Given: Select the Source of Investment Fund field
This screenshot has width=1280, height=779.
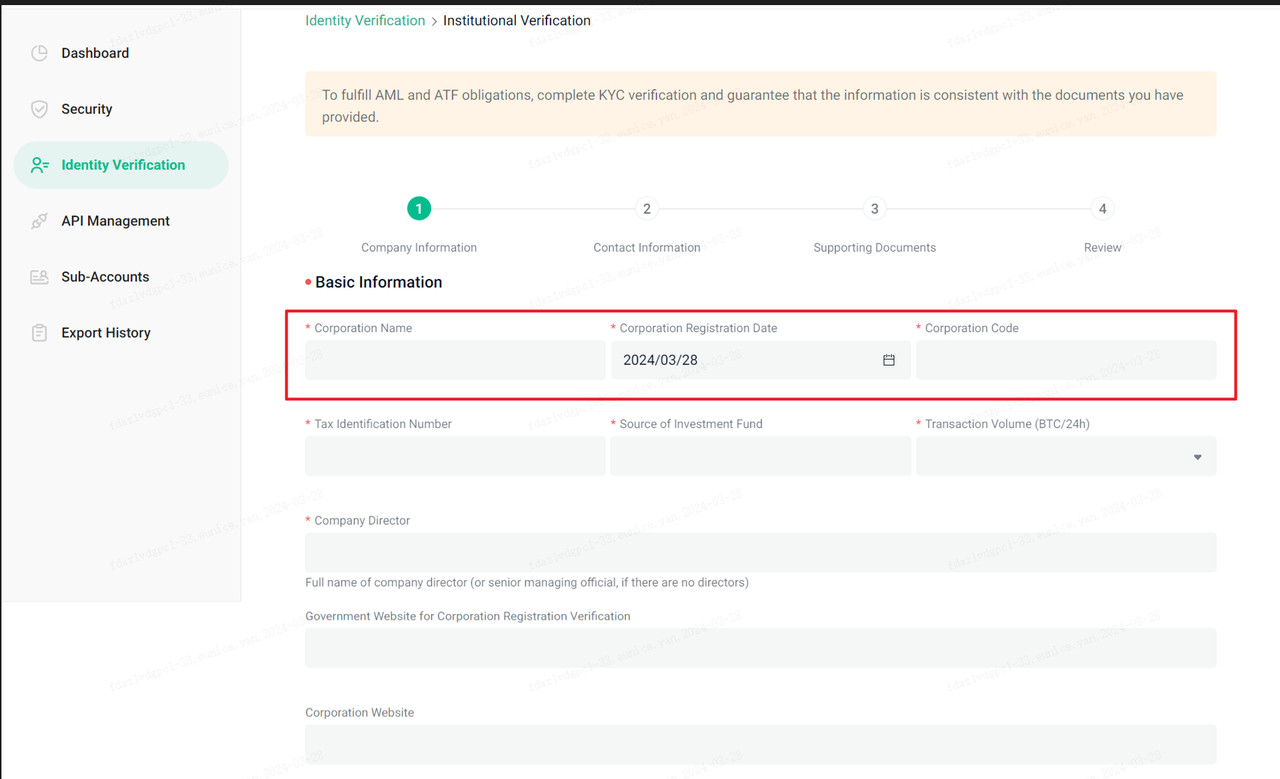Looking at the screenshot, I should (760, 457).
